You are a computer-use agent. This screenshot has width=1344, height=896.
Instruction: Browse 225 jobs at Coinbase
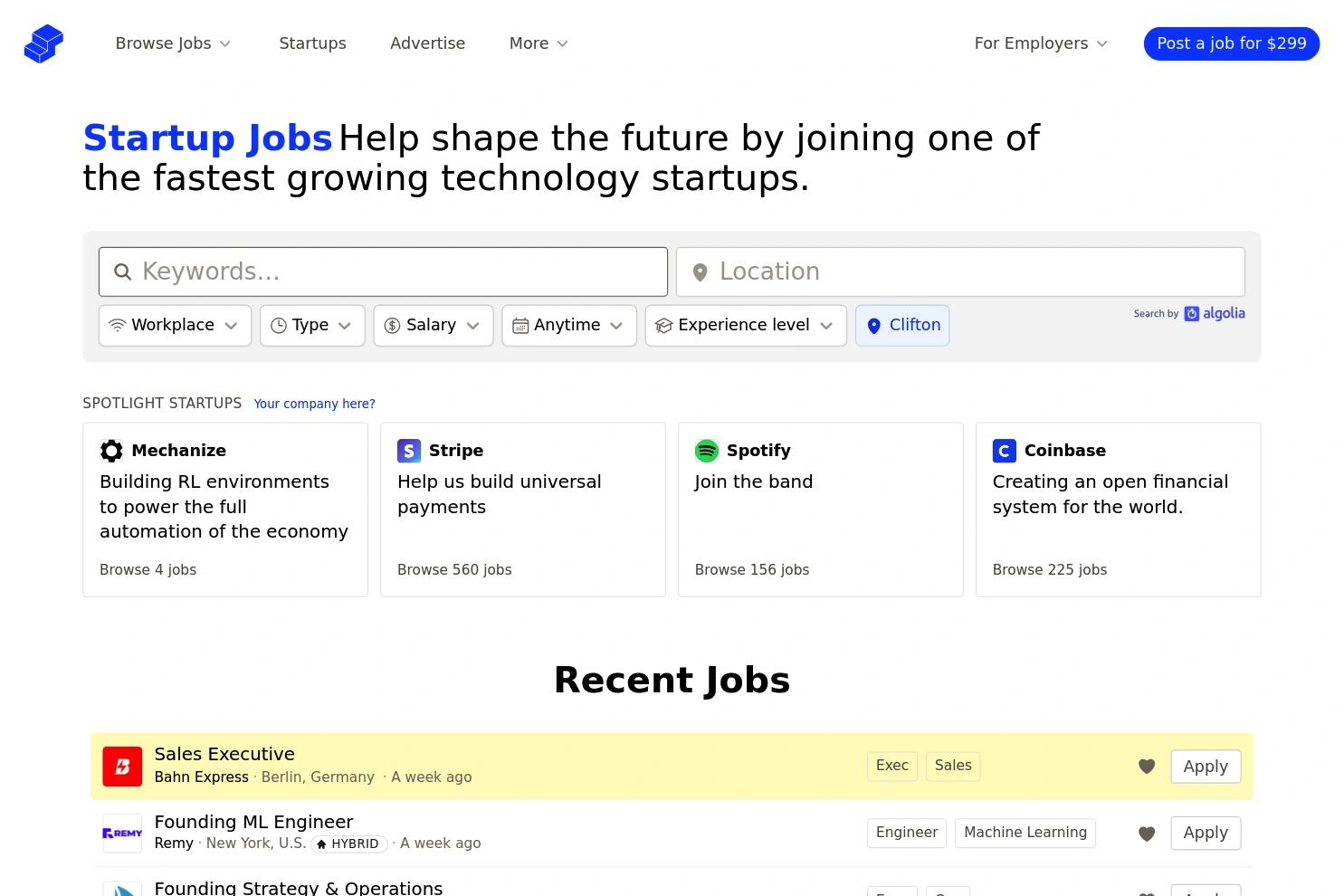tap(1050, 570)
